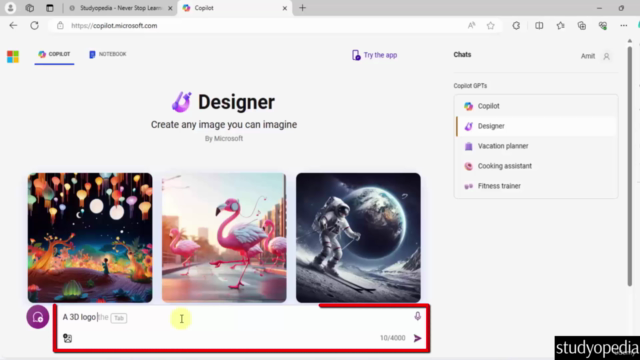Click the Read aloud icon
Viewport: 640px width, 360px height.
[471, 25]
